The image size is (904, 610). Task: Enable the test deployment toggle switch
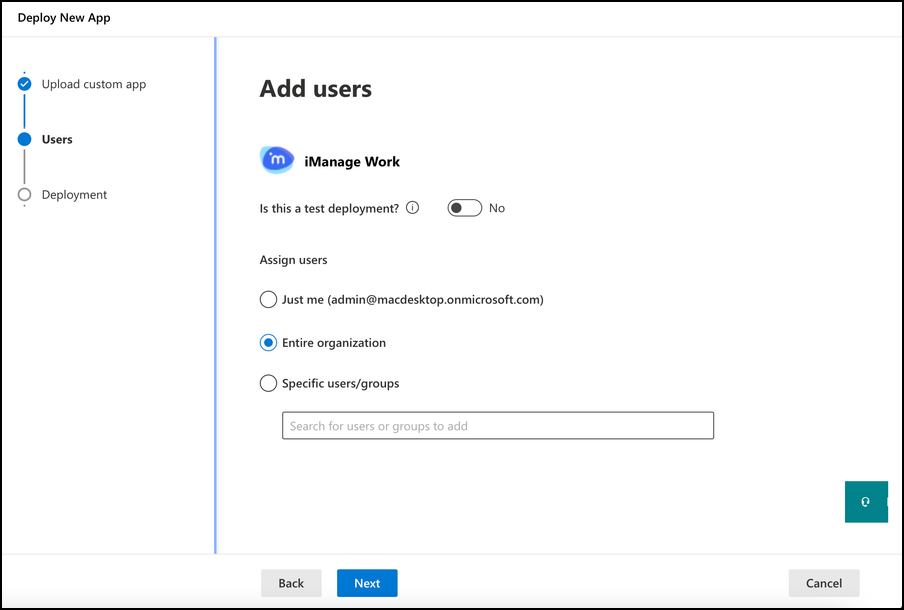point(464,208)
